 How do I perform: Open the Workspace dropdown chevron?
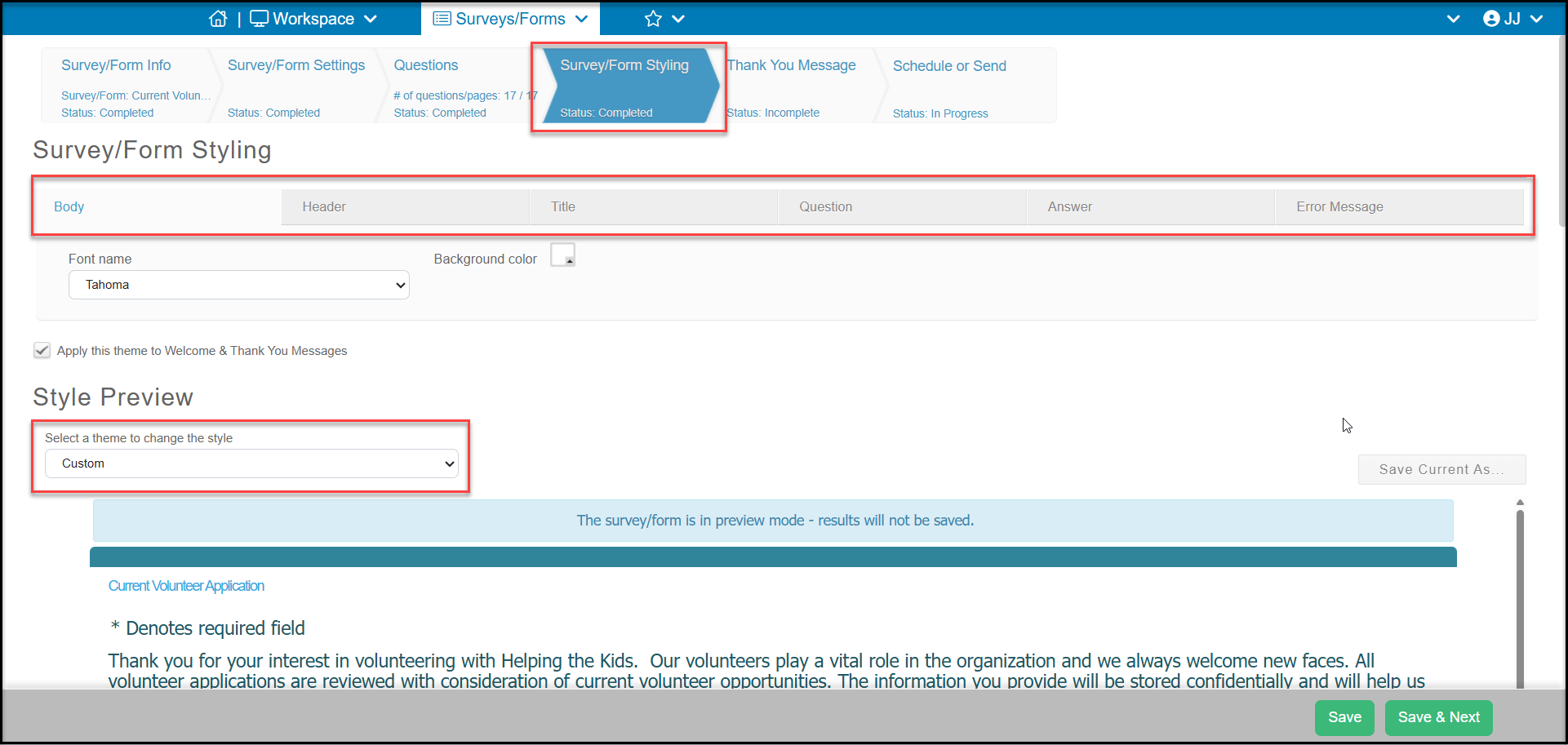click(x=371, y=19)
